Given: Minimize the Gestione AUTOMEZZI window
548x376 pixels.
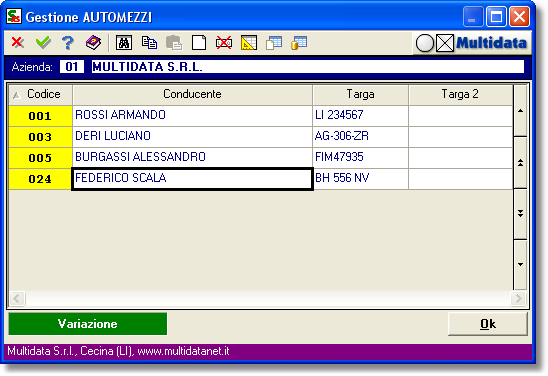Looking at the screenshot, I should click(472, 16).
